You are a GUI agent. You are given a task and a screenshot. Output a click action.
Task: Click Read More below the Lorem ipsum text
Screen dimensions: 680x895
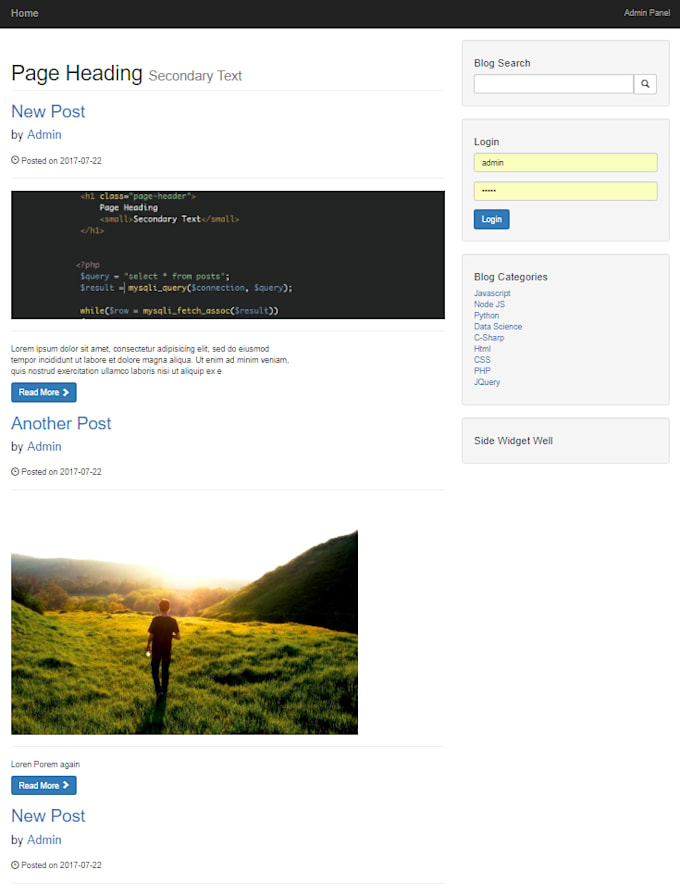coord(43,392)
